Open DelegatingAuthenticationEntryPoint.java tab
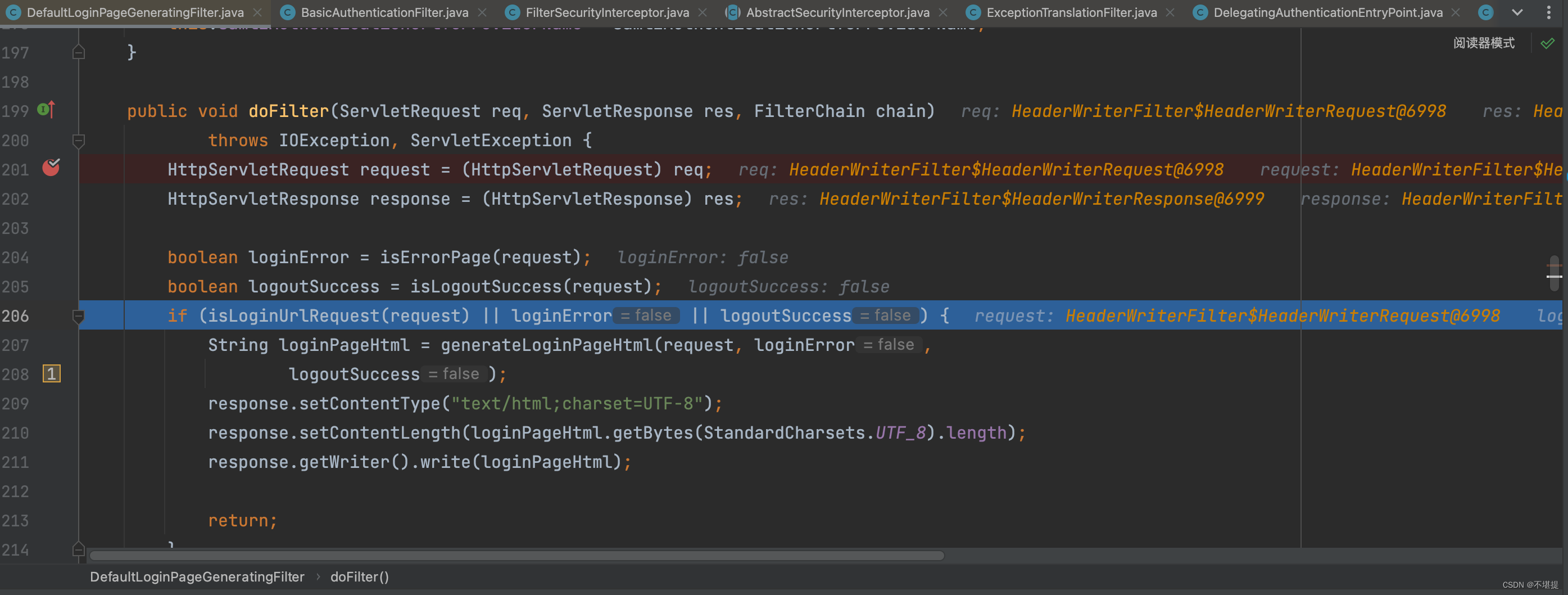Image resolution: width=1568 pixels, height=595 pixels. click(x=1327, y=12)
